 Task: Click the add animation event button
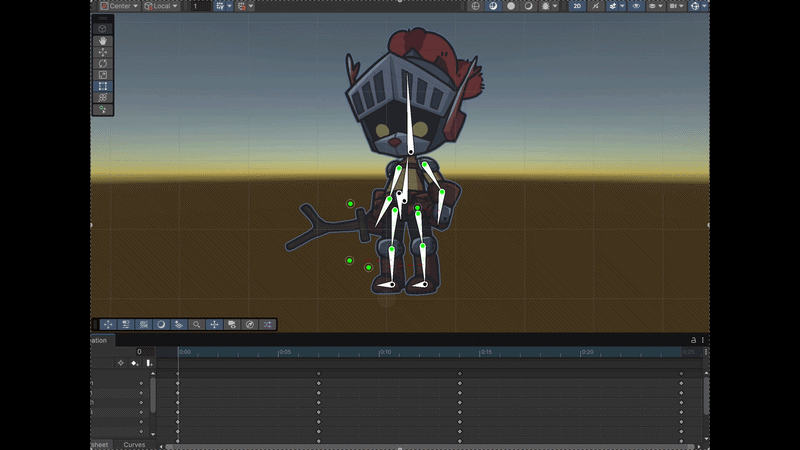(x=149, y=363)
